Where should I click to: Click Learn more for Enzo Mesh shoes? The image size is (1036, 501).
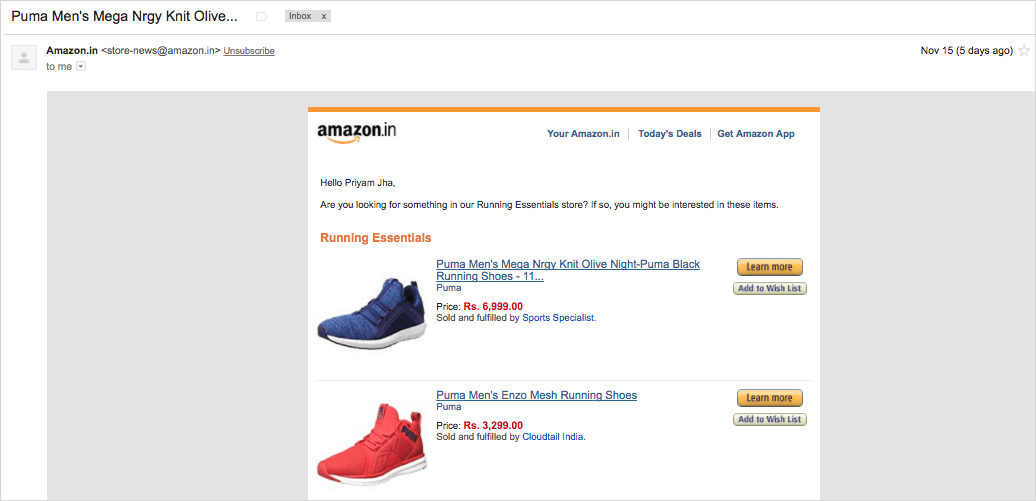(769, 398)
